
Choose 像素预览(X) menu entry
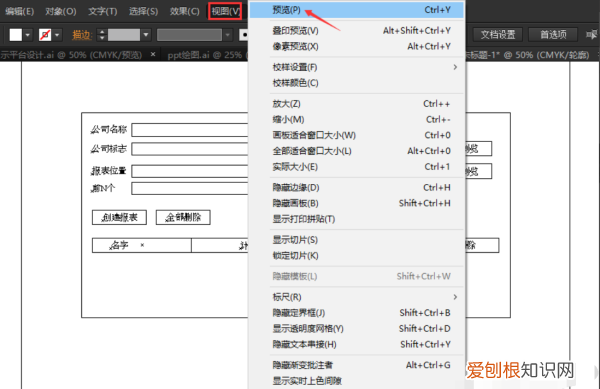coord(356,46)
